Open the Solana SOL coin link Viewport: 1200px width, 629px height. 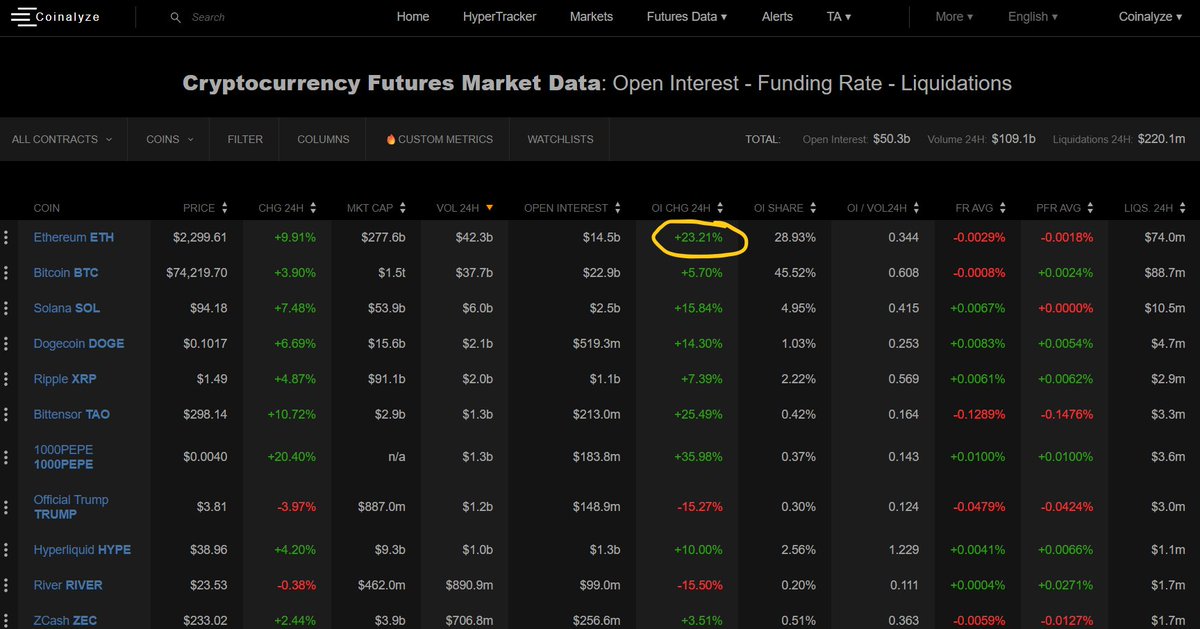(67, 308)
